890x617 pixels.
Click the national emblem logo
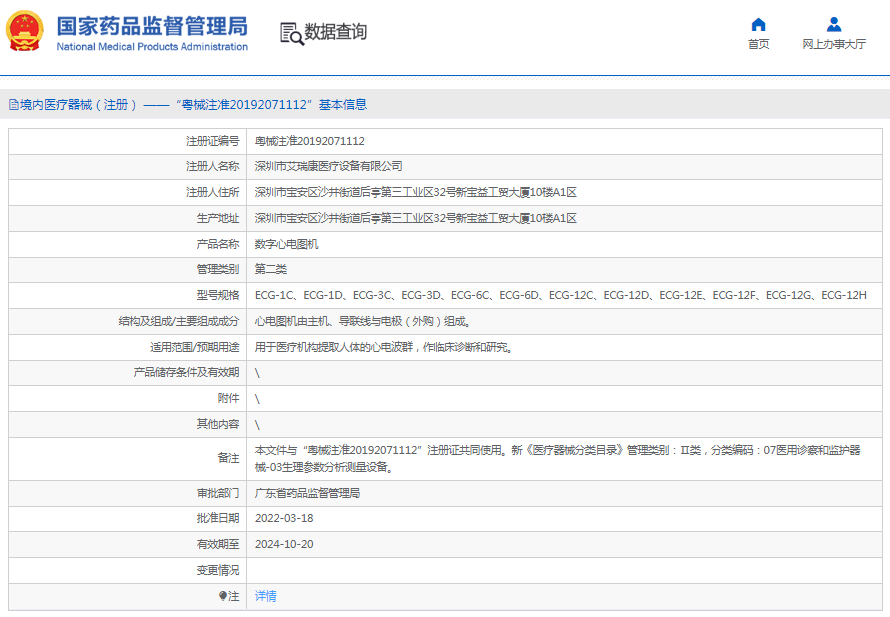click(x=25, y=31)
